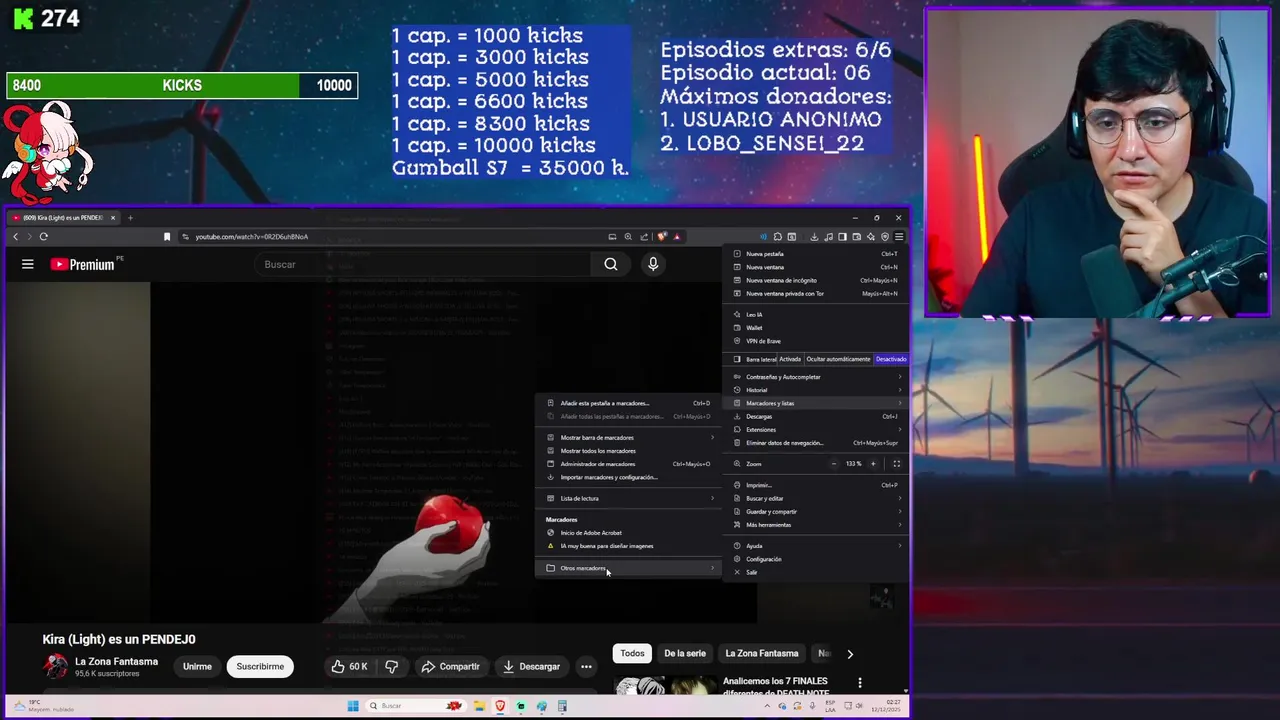
Task: Open the downloads arrow toolbar icon
Action: [x=814, y=237]
